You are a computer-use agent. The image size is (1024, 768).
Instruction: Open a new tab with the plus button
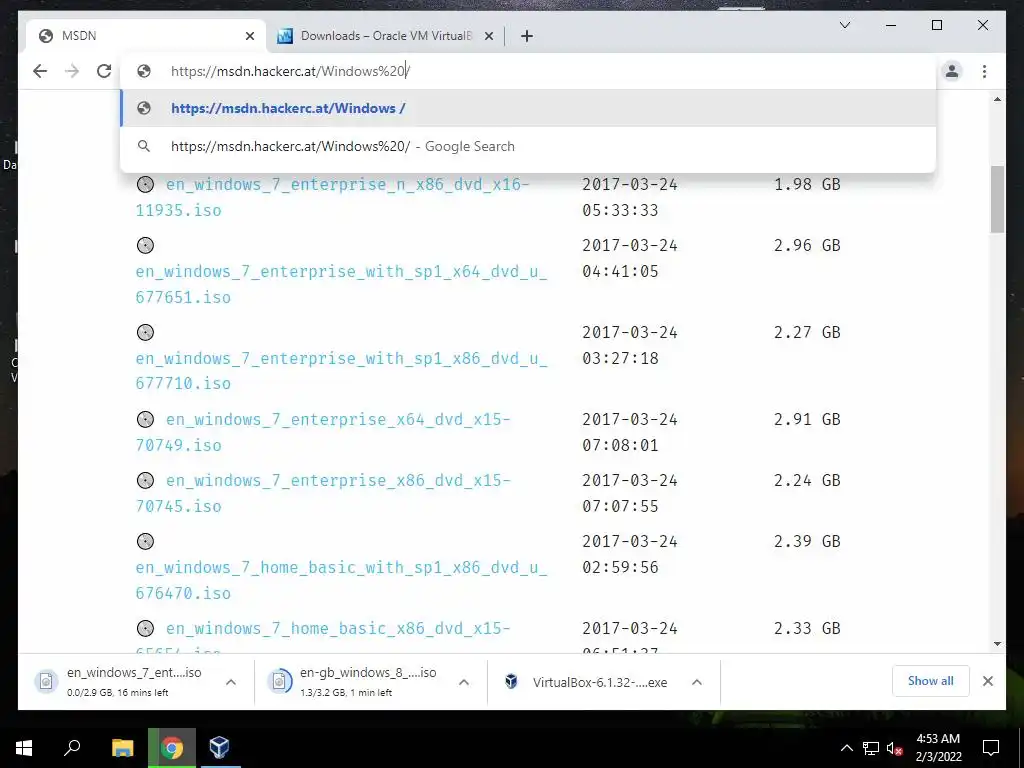(x=527, y=36)
